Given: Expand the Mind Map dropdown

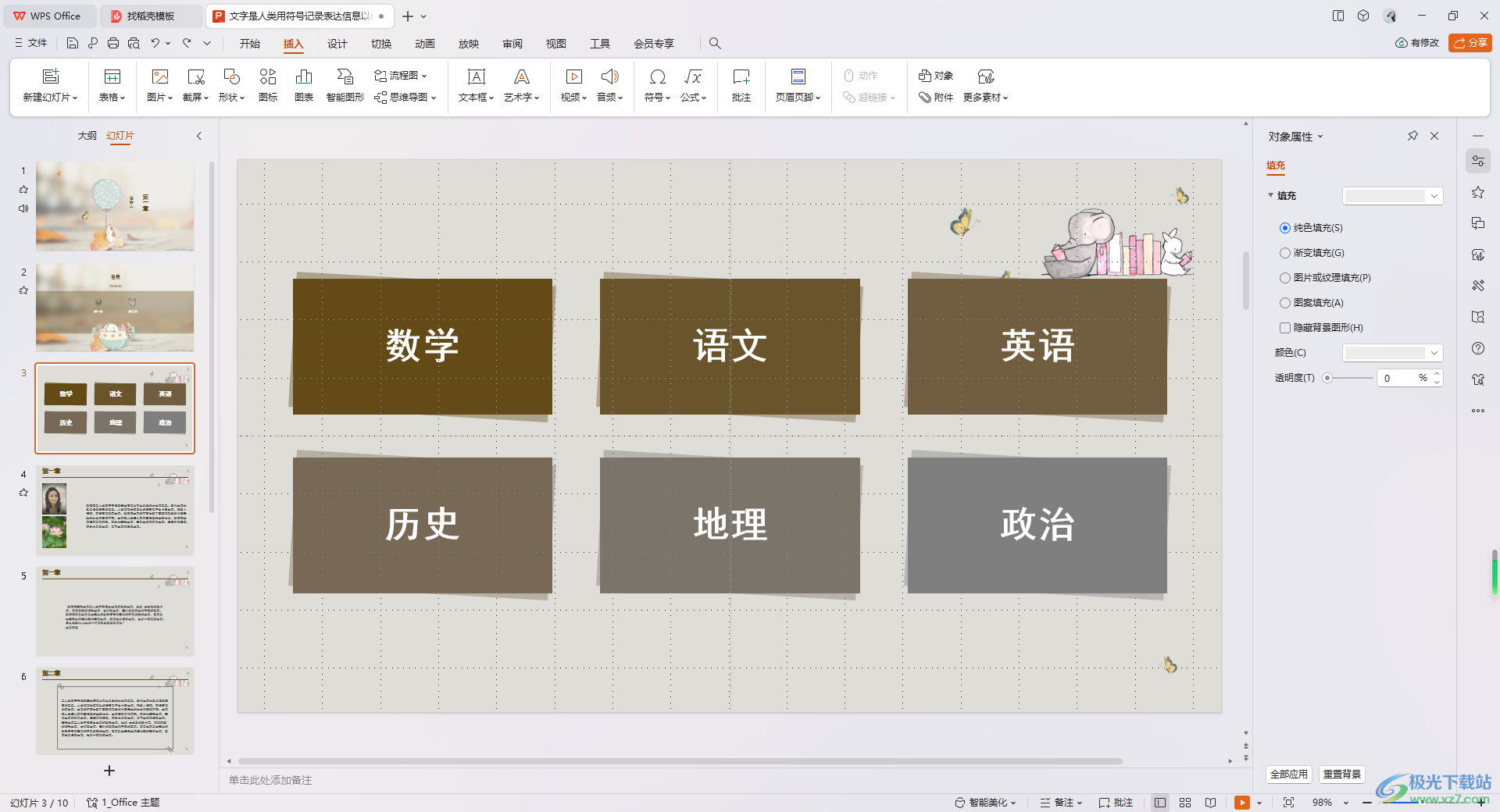Looking at the screenshot, I should point(434,98).
